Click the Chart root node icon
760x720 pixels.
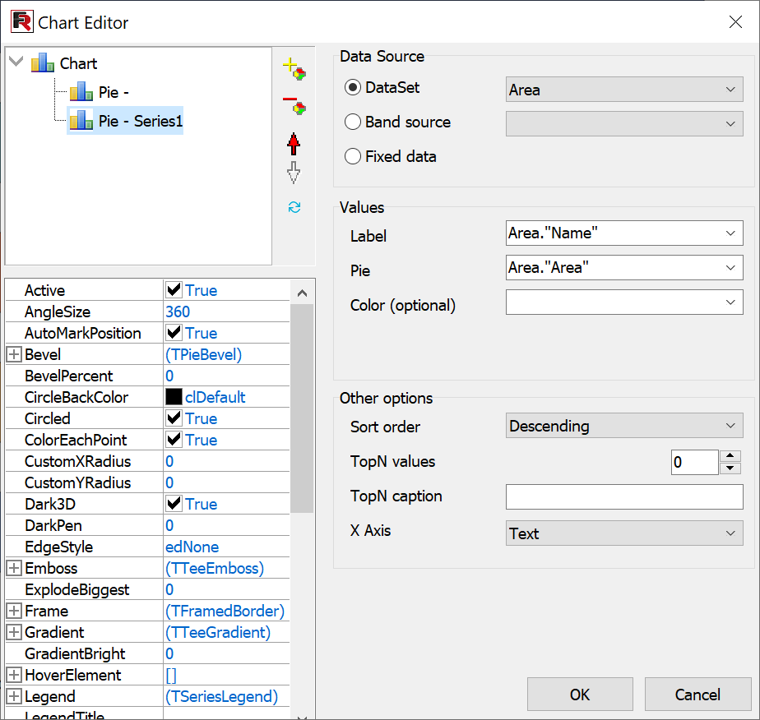43,64
